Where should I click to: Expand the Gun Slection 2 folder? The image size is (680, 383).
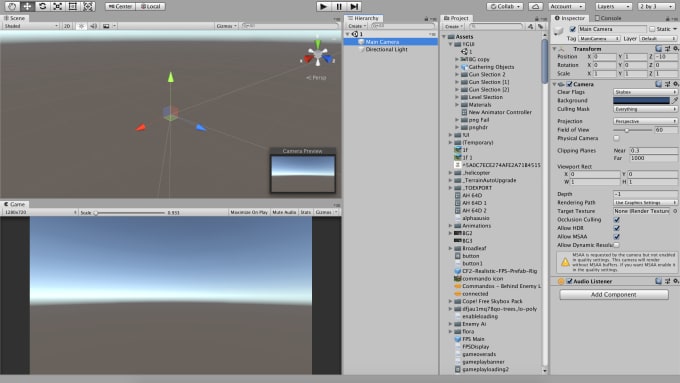(457, 75)
